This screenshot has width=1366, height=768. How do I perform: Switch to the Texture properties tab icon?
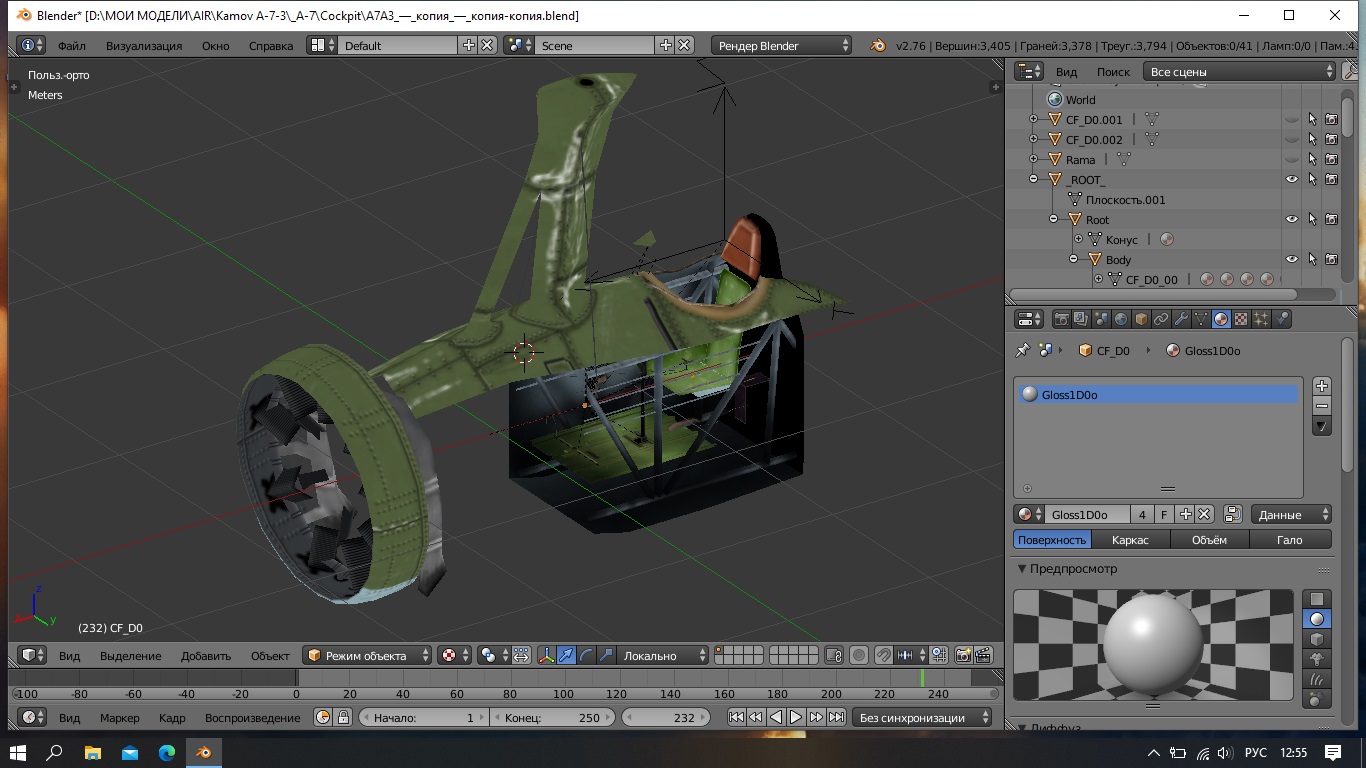tap(1241, 320)
